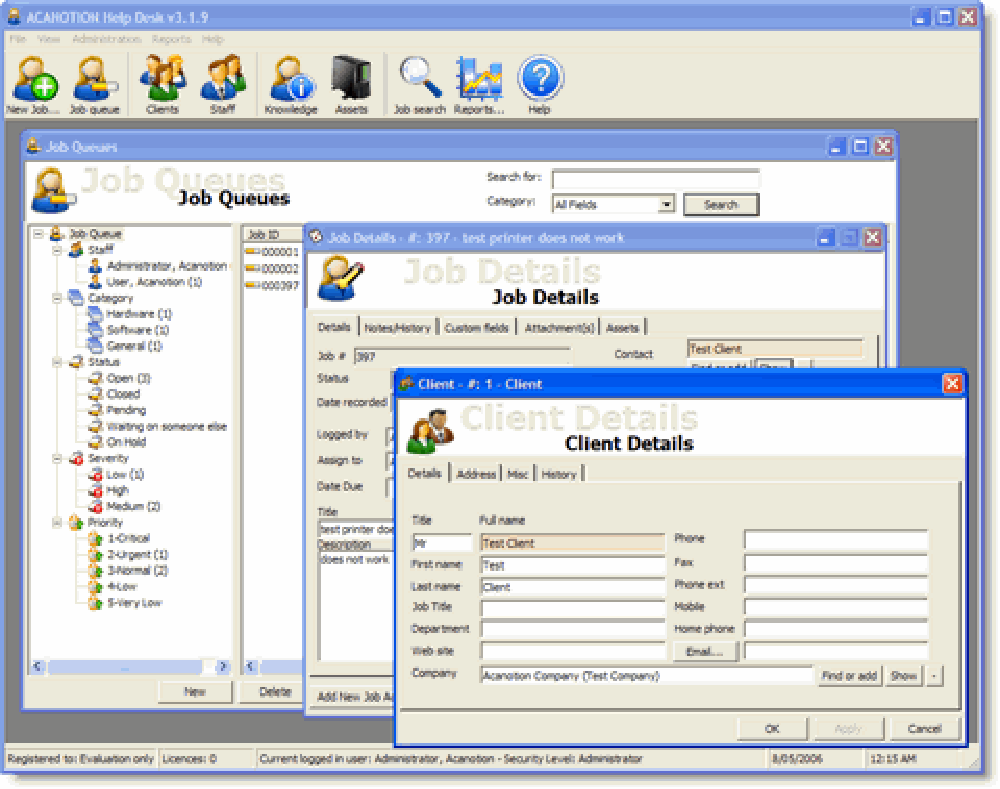Click inside the Search for field
The width and height of the screenshot is (1000, 789).
point(655,179)
